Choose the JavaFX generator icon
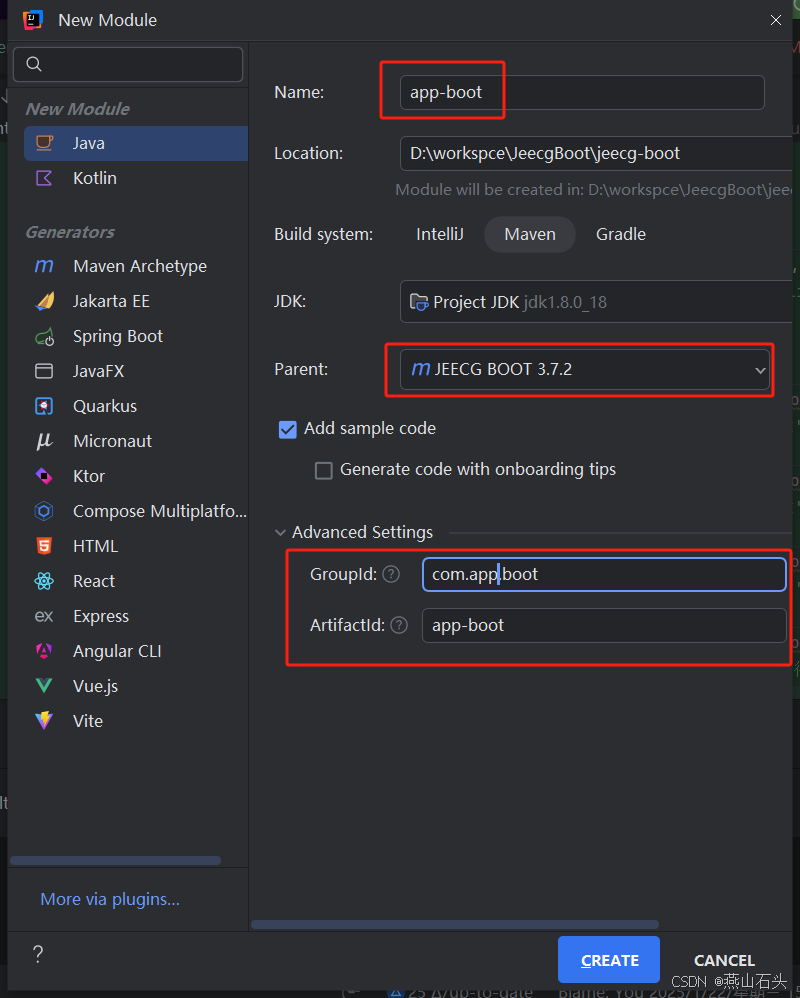This screenshot has height=998, width=800. [44, 371]
